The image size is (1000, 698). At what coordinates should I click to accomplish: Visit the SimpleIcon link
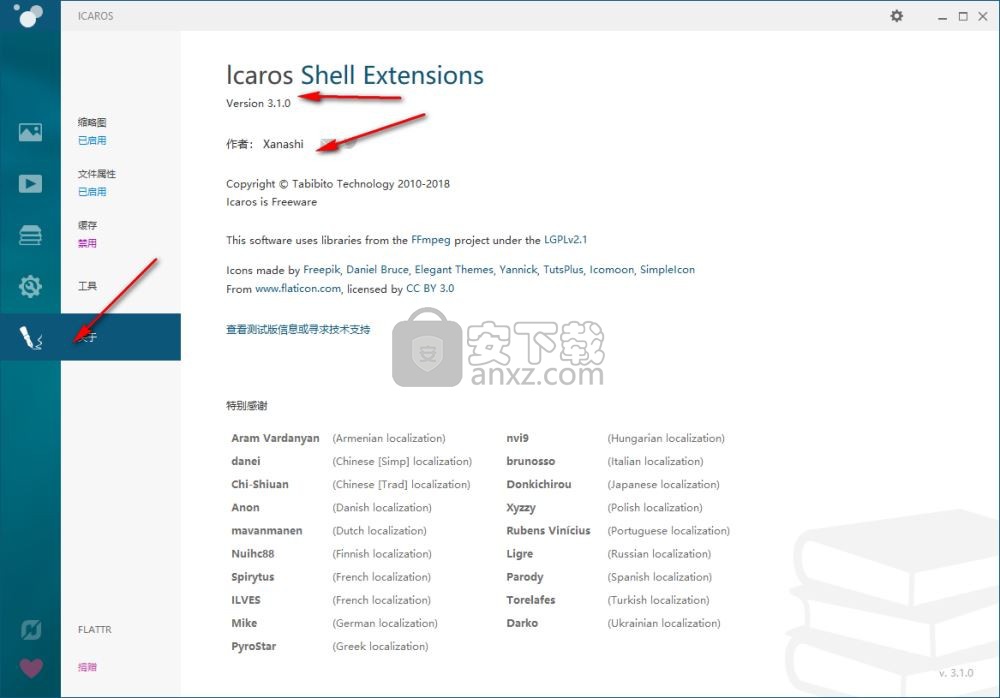pos(667,270)
